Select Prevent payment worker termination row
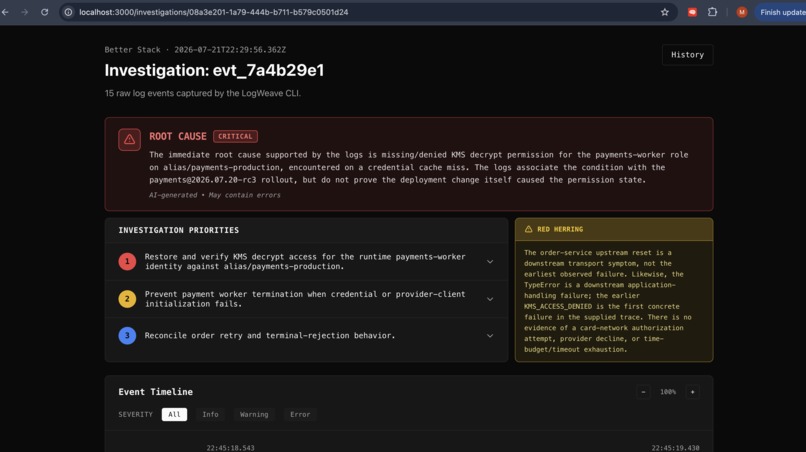Screen dimensions: 806x452 pos(306,299)
